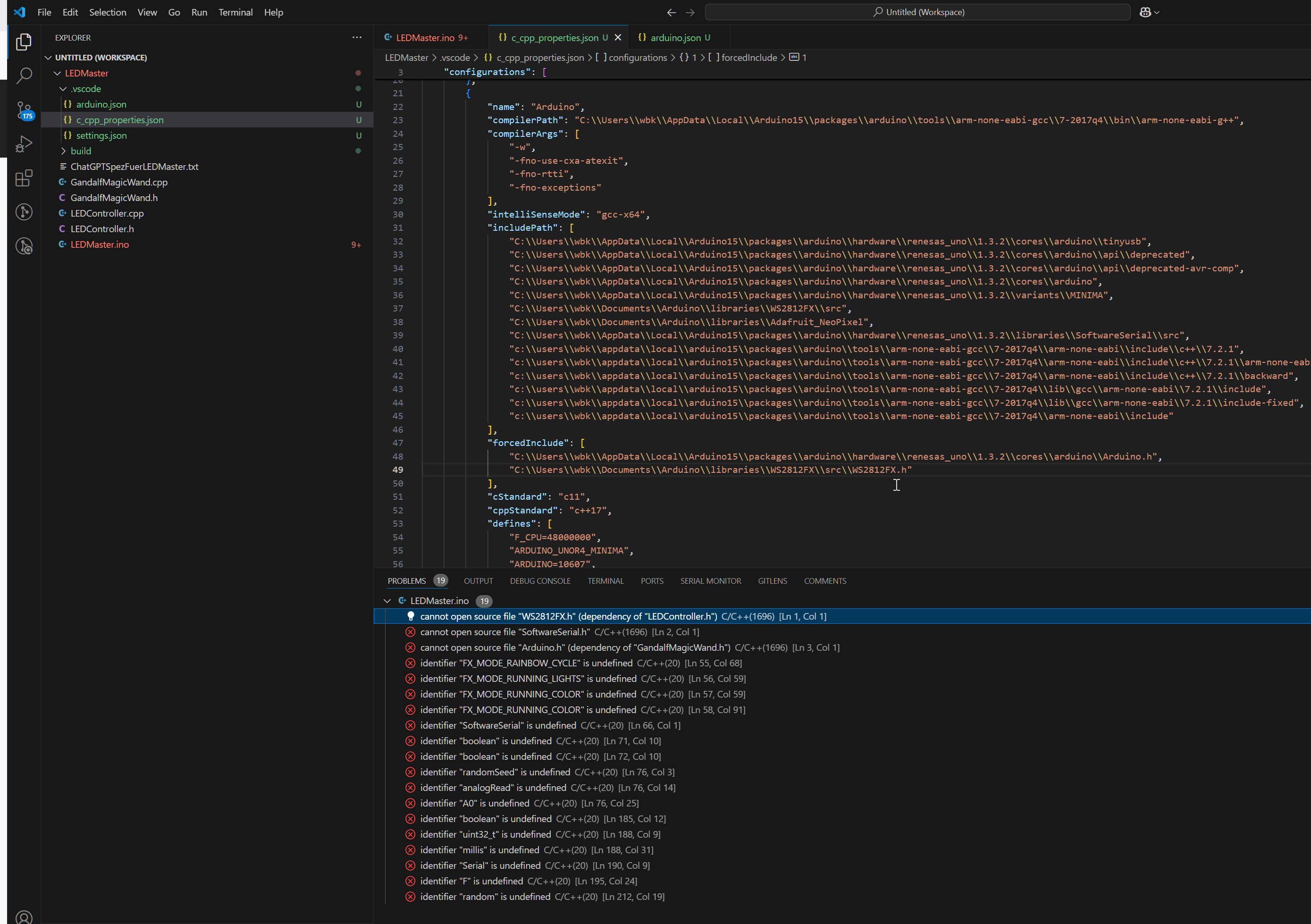1311x924 pixels.
Task: Collapse the Untitled (Workspace) section
Action: pos(48,58)
